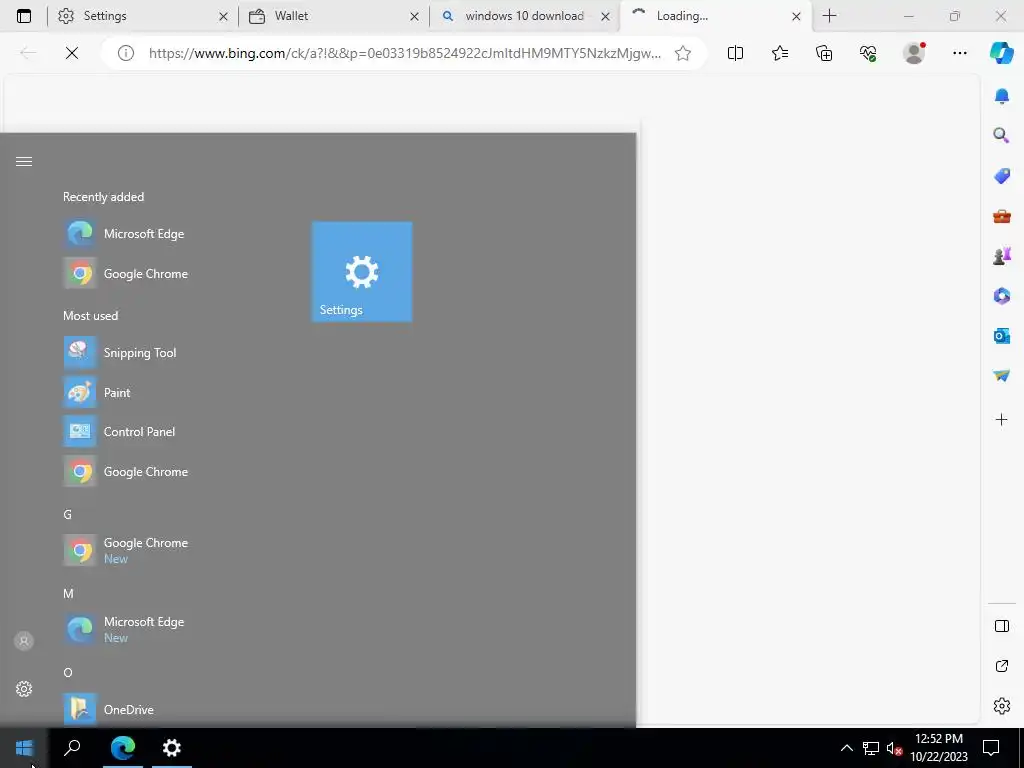Screen dimensions: 1024x768
Task: Open Drop paper plane icon in sidebar
Action: (1002, 376)
